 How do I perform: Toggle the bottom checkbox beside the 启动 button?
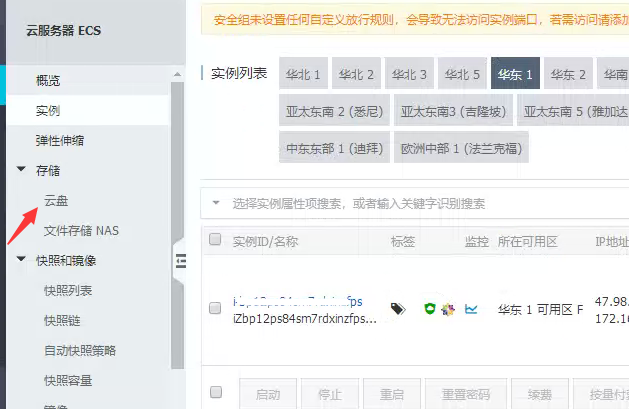[215, 393]
